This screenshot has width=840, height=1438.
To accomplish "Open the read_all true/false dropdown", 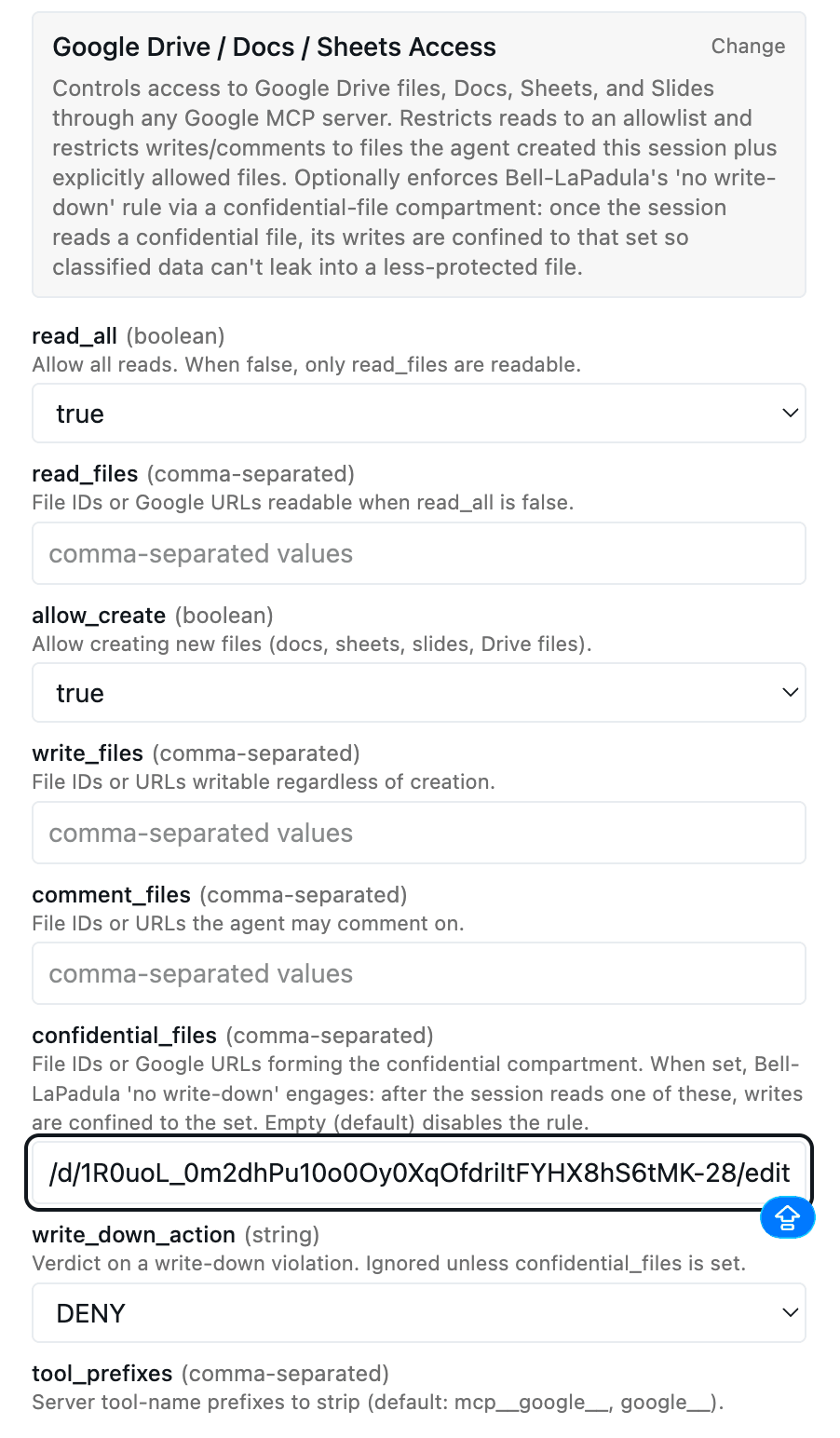I will click(419, 414).
